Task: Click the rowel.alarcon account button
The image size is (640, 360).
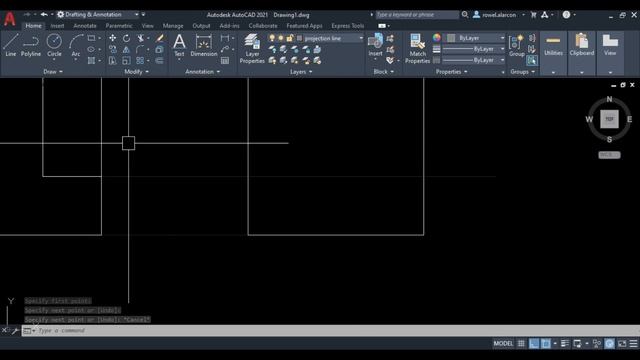Action: (x=499, y=15)
